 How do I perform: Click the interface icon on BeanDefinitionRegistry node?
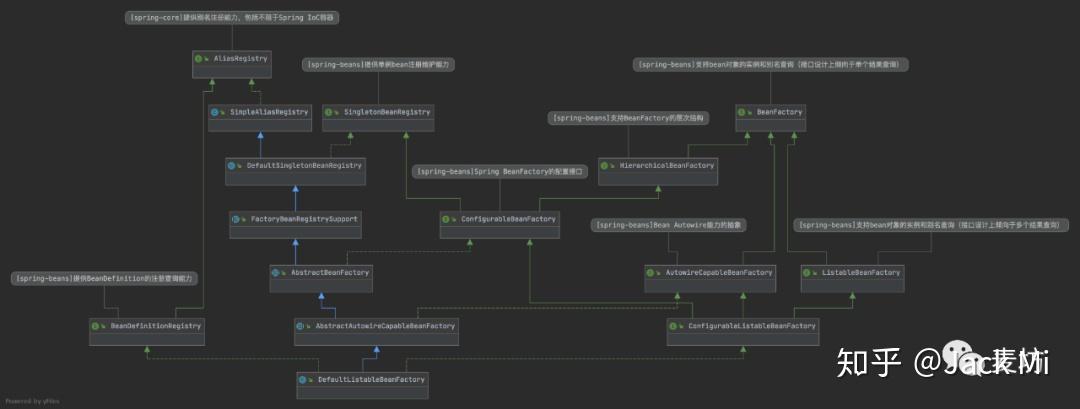[95, 326]
